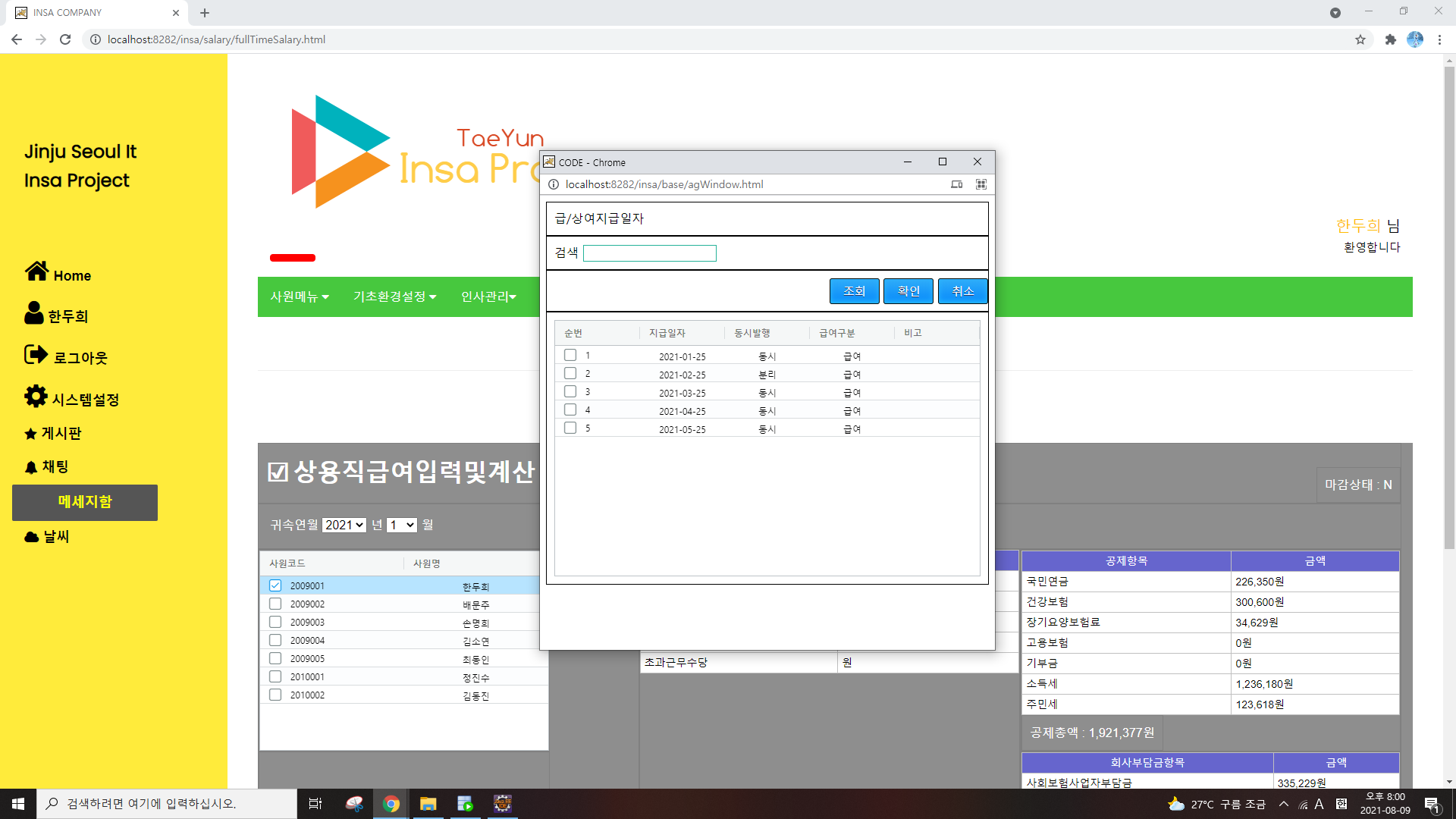Viewport: 1456px width, 819px height.
Task: Open File Explorer from the taskbar
Action: pos(428,804)
